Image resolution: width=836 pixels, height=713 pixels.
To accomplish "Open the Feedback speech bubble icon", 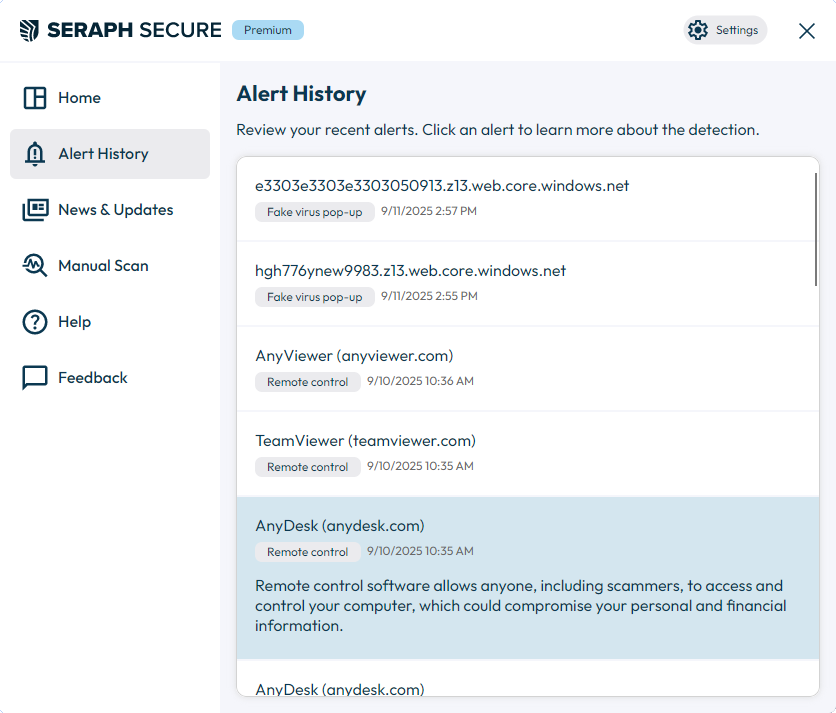I will [x=35, y=378].
